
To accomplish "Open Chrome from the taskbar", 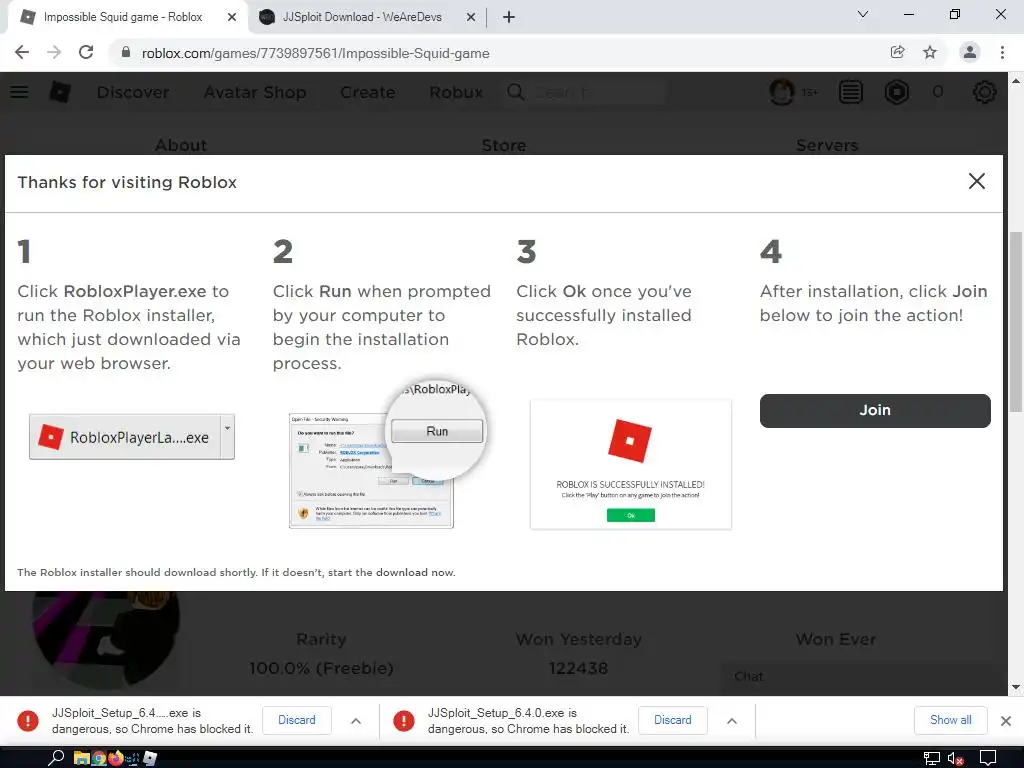I will pyautogui.click(x=99, y=758).
